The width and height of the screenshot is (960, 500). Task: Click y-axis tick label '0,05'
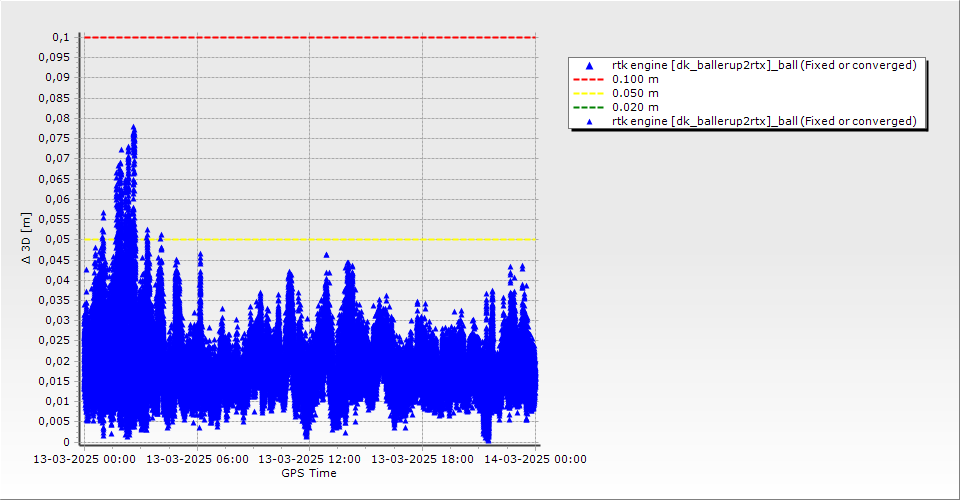(x=58, y=239)
